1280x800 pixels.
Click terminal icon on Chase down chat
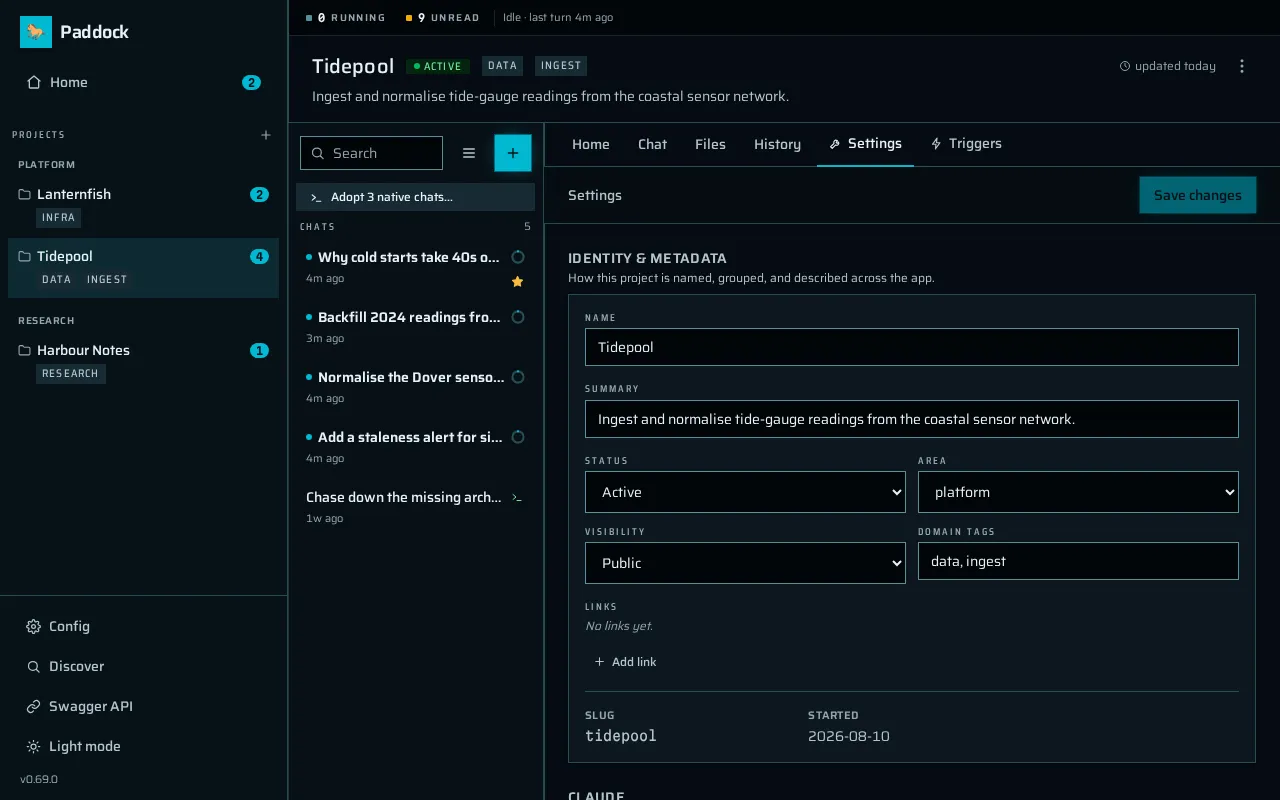coord(517,497)
